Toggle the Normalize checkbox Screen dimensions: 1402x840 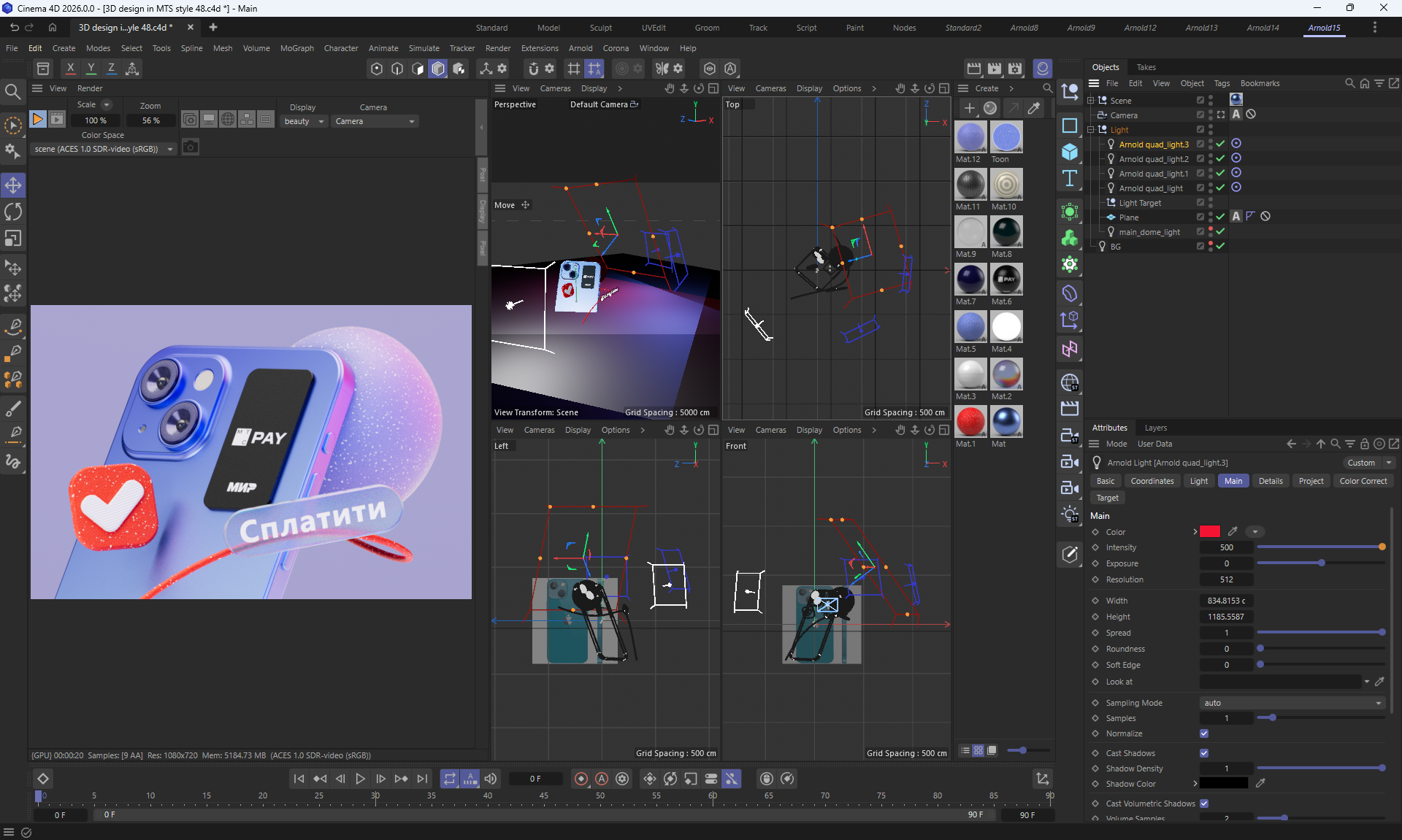pos(1204,733)
